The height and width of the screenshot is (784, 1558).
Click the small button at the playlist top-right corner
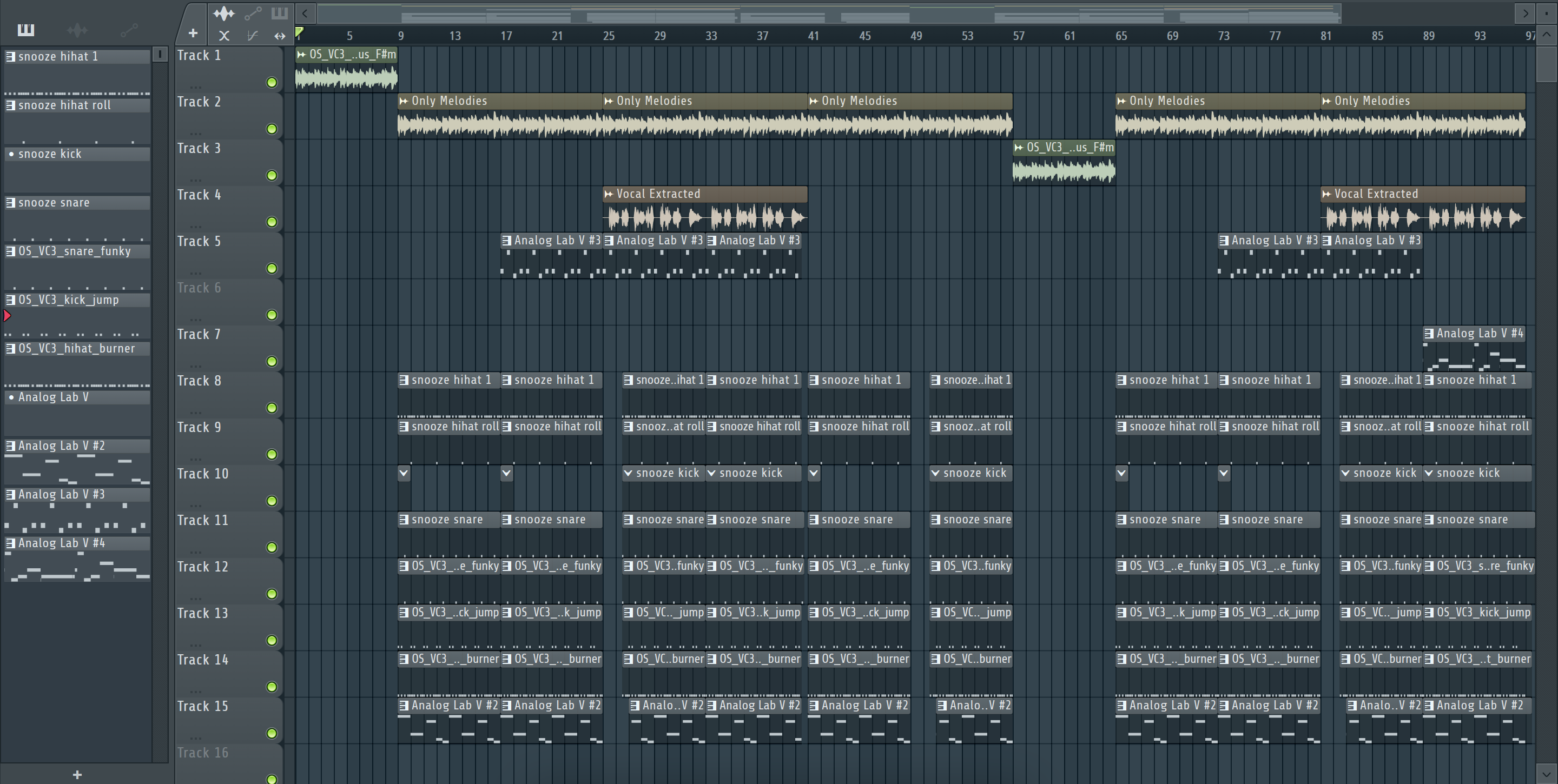(1546, 12)
